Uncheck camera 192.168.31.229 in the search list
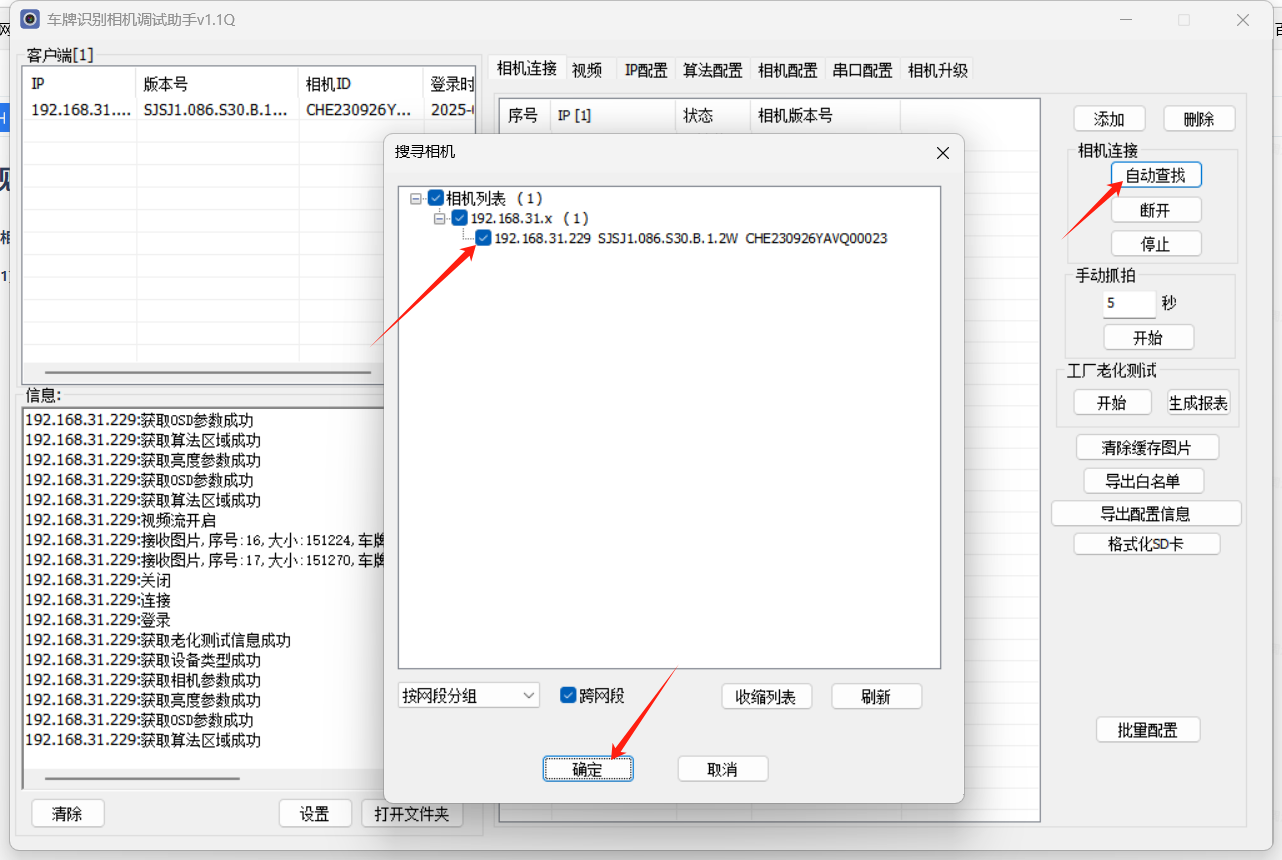This screenshot has width=1282, height=860. pos(484,238)
